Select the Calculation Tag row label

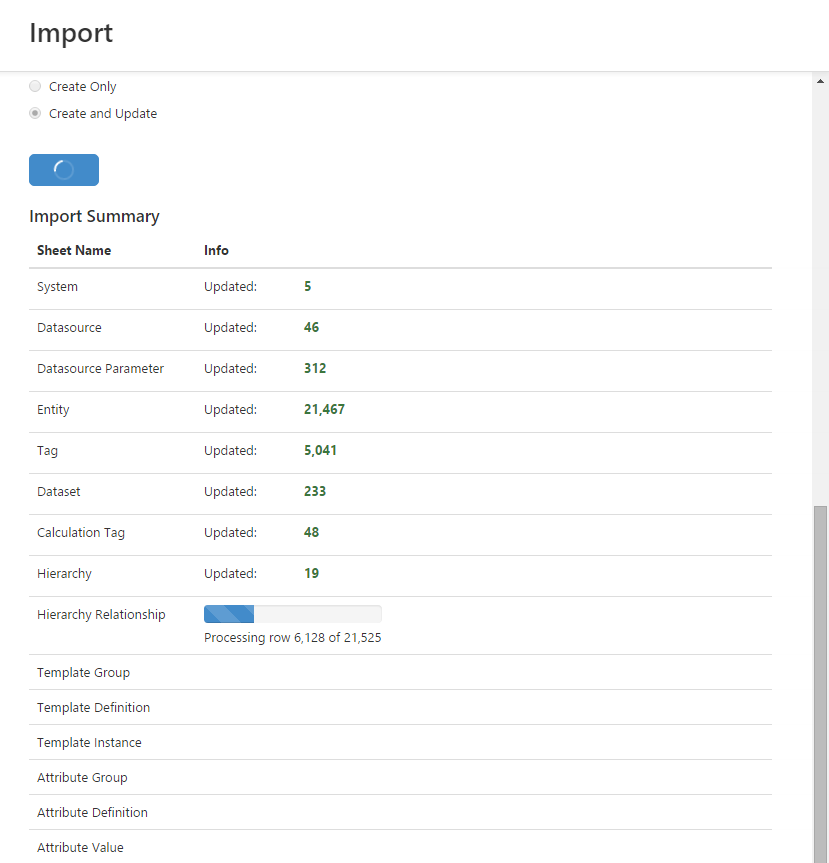[81, 533]
